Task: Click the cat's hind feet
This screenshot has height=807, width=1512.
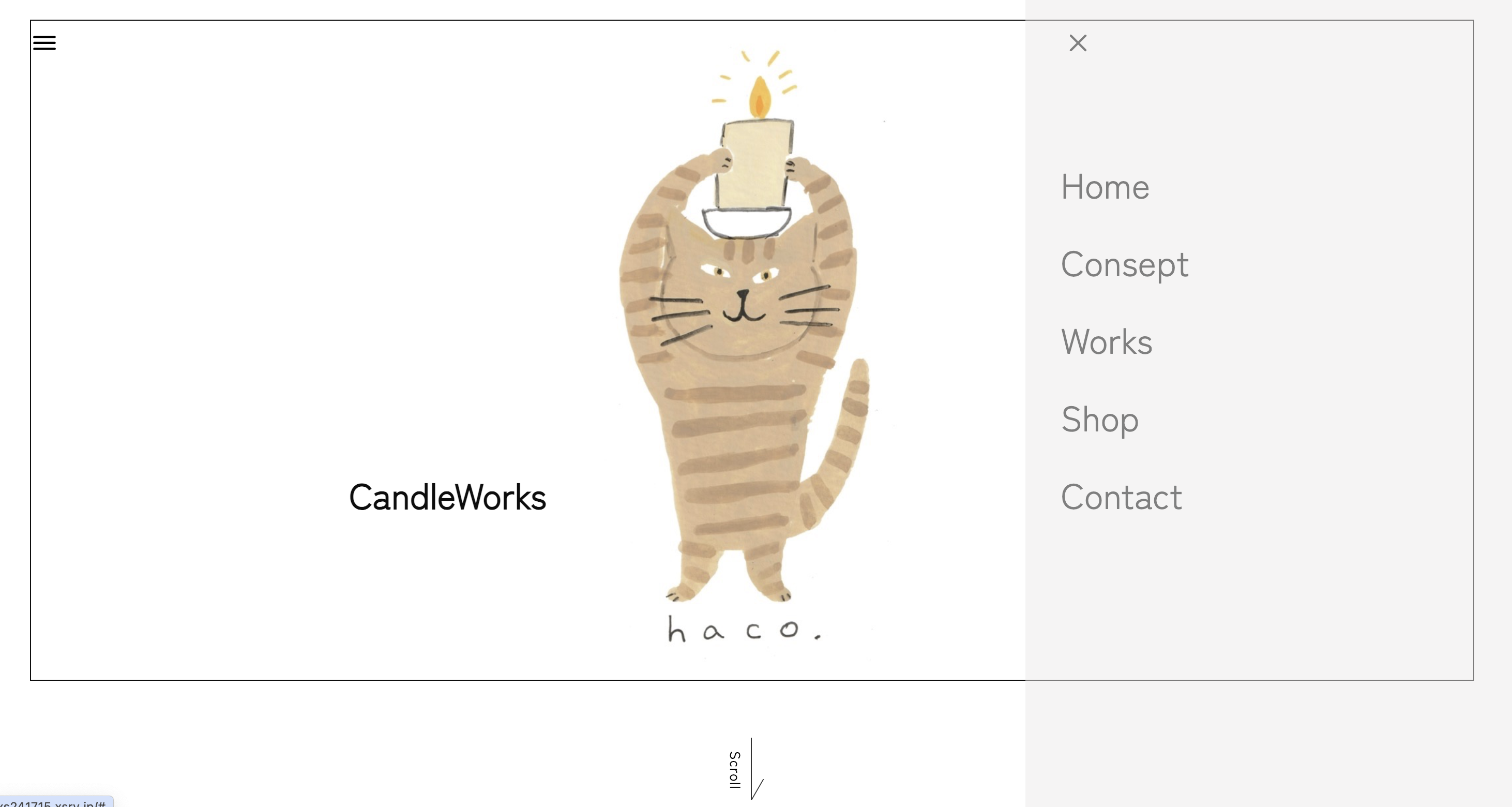Action: coord(728,590)
